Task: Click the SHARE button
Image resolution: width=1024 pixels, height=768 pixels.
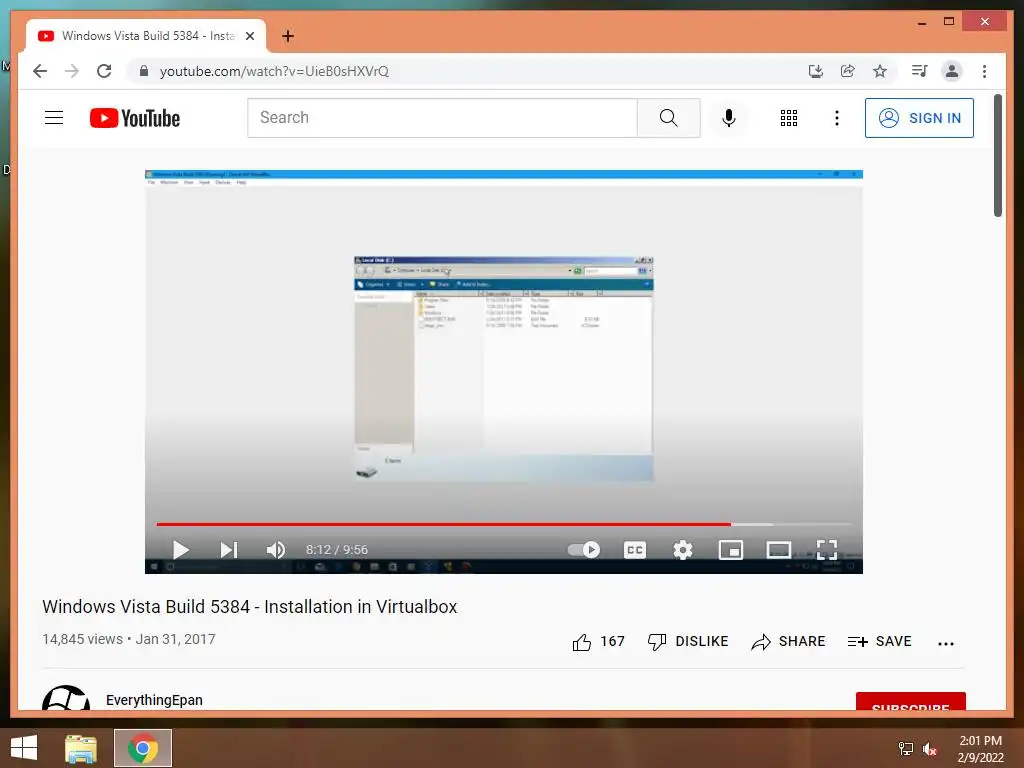Action: pos(788,642)
